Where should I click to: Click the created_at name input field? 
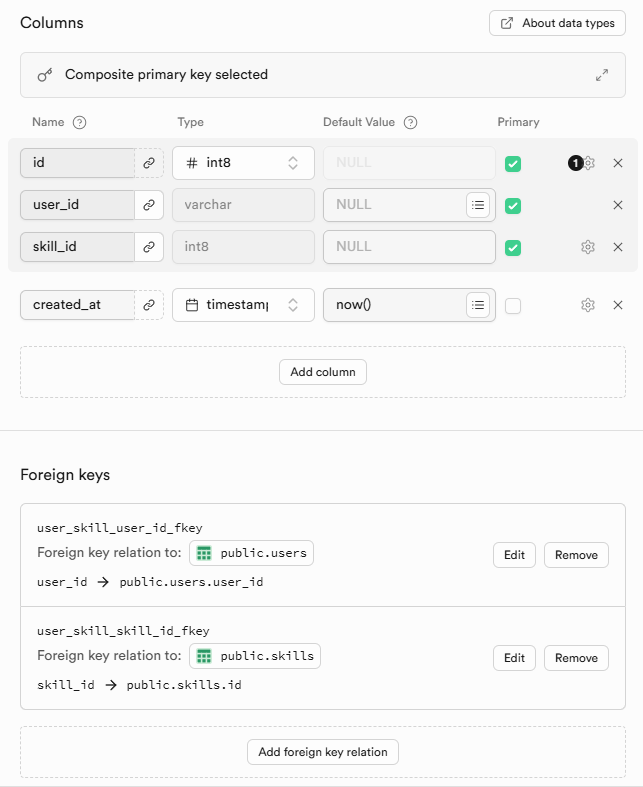(77, 305)
